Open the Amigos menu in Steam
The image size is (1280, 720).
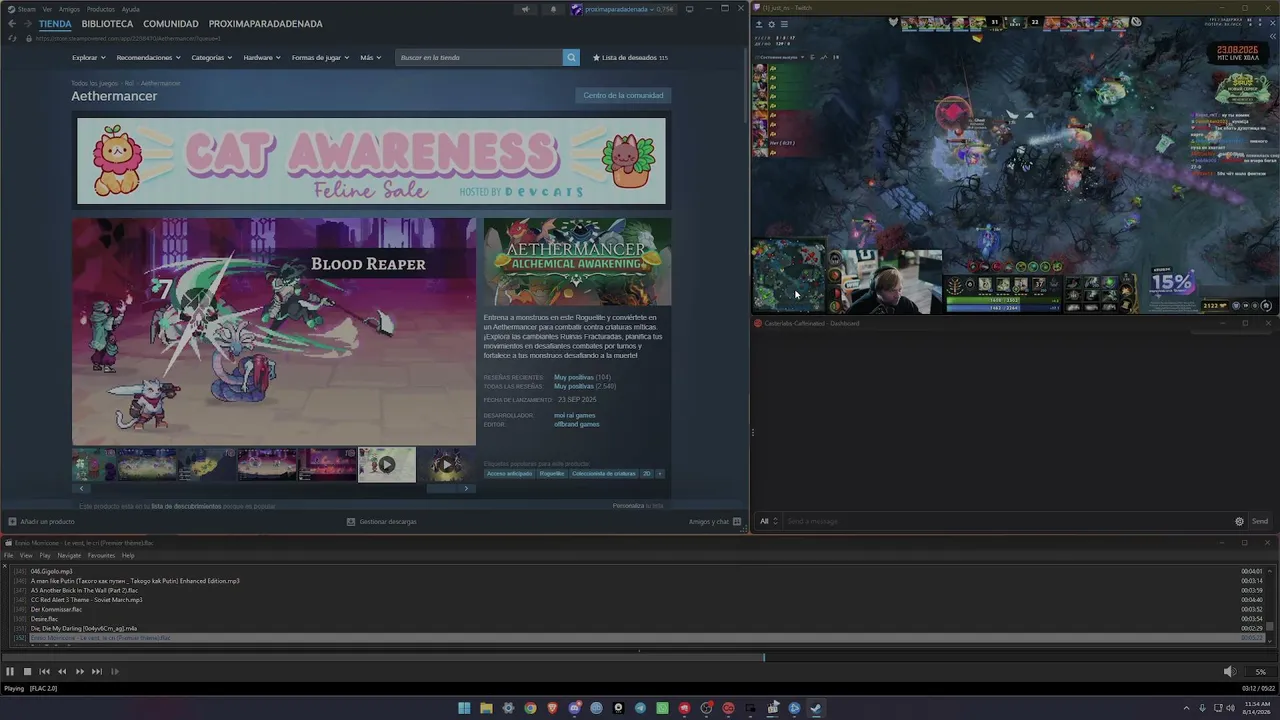coord(69,9)
